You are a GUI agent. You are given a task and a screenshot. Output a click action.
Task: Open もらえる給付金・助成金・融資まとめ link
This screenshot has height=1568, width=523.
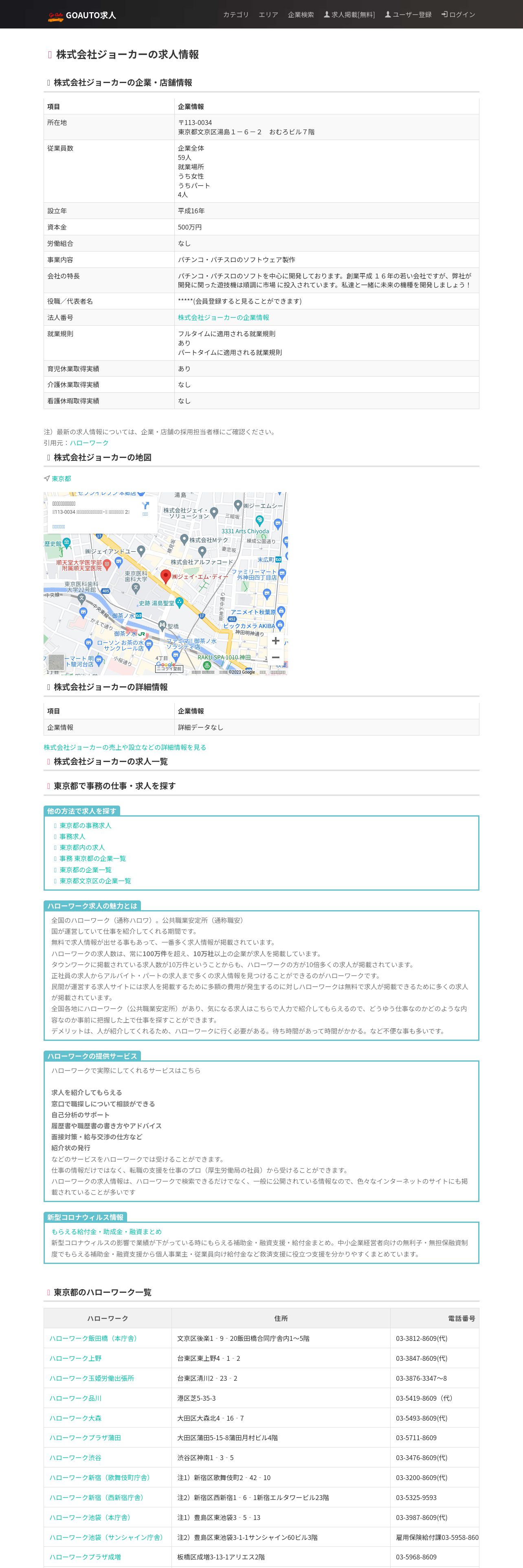coord(107,1231)
